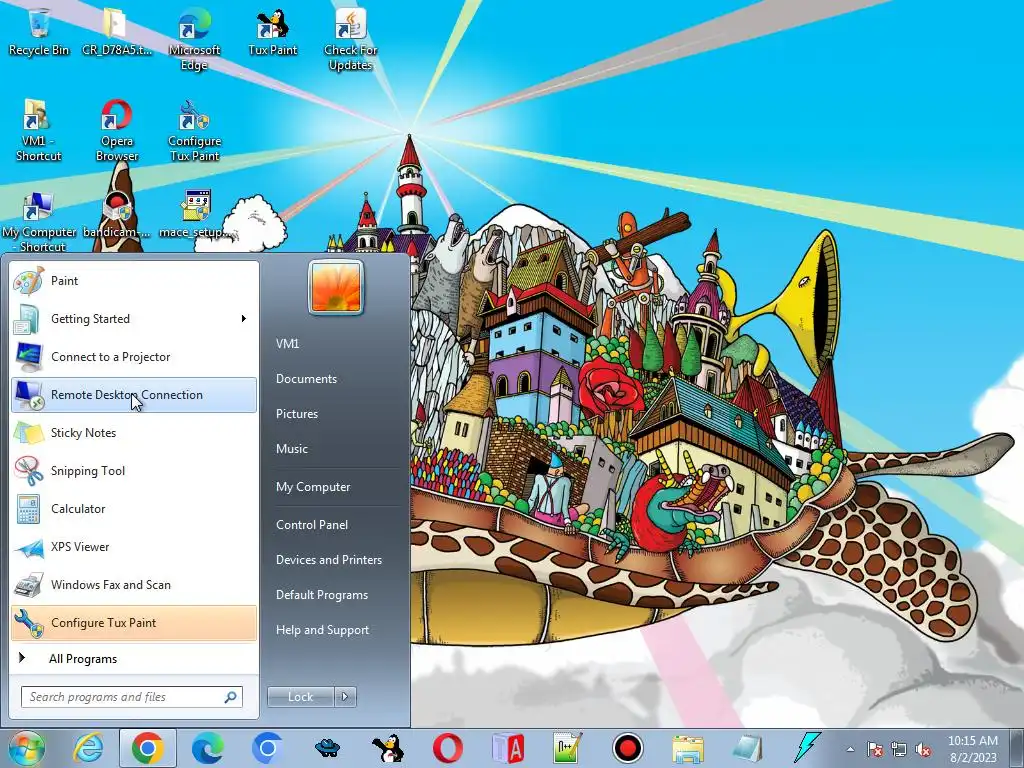The height and width of the screenshot is (768, 1024).
Task: Select Opera Browser desktop shortcut
Action: (117, 130)
